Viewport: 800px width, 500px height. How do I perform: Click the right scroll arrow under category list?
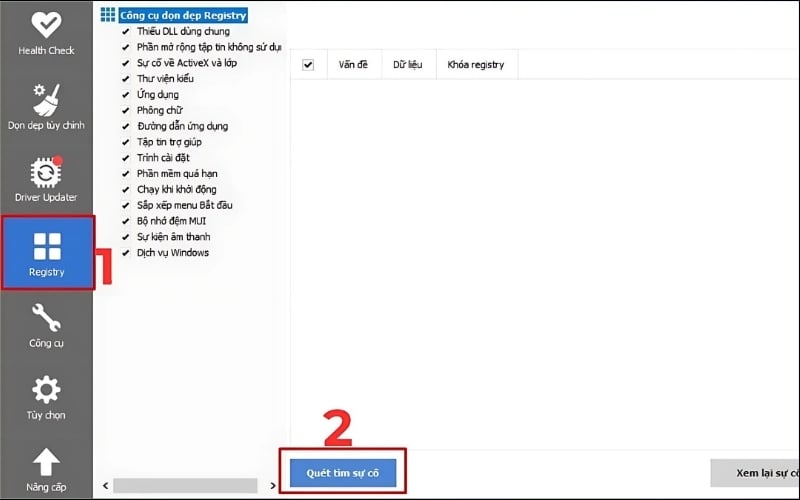[273, 486]
